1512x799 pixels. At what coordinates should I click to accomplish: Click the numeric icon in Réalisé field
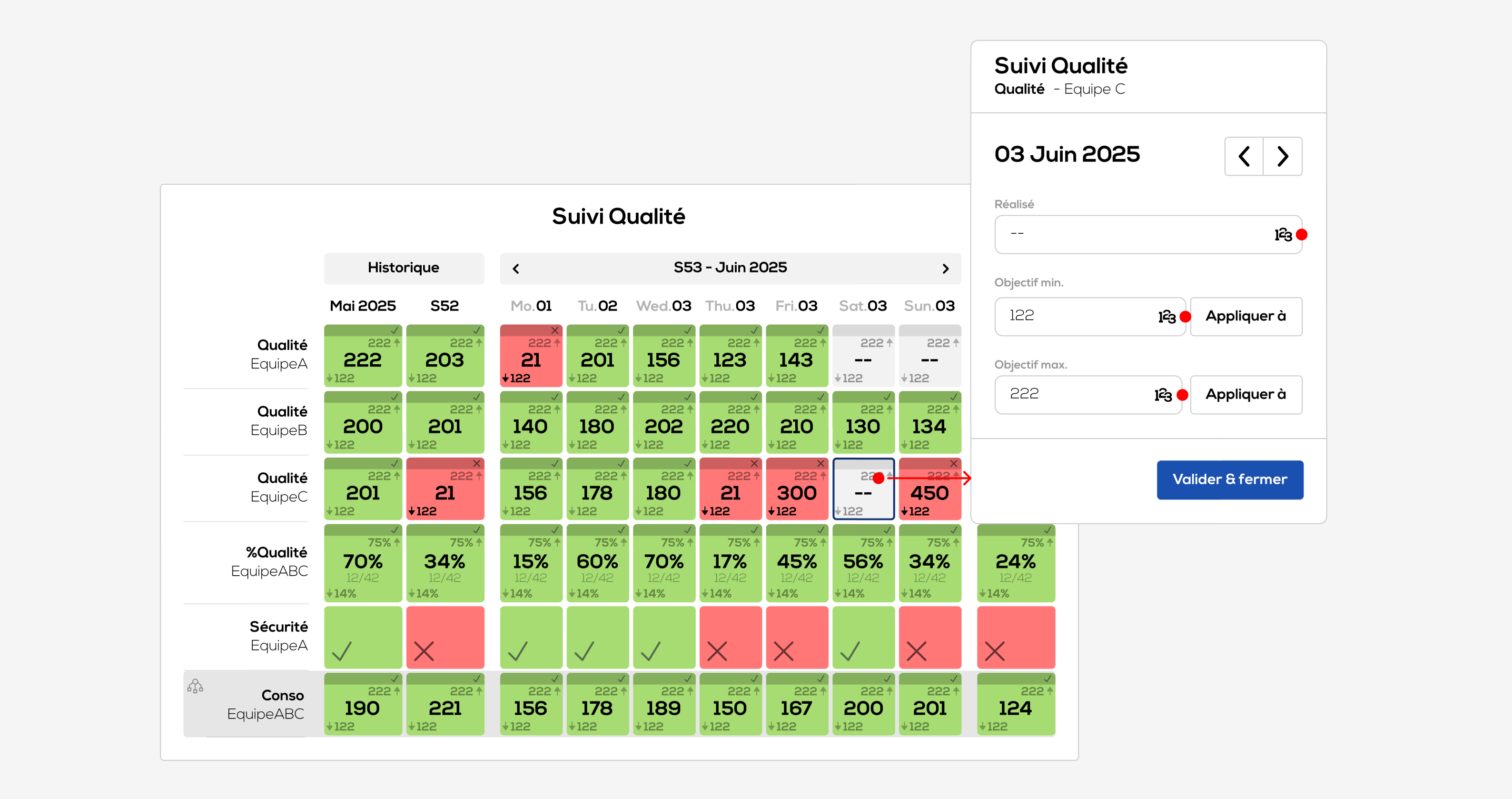point(1283,235)
